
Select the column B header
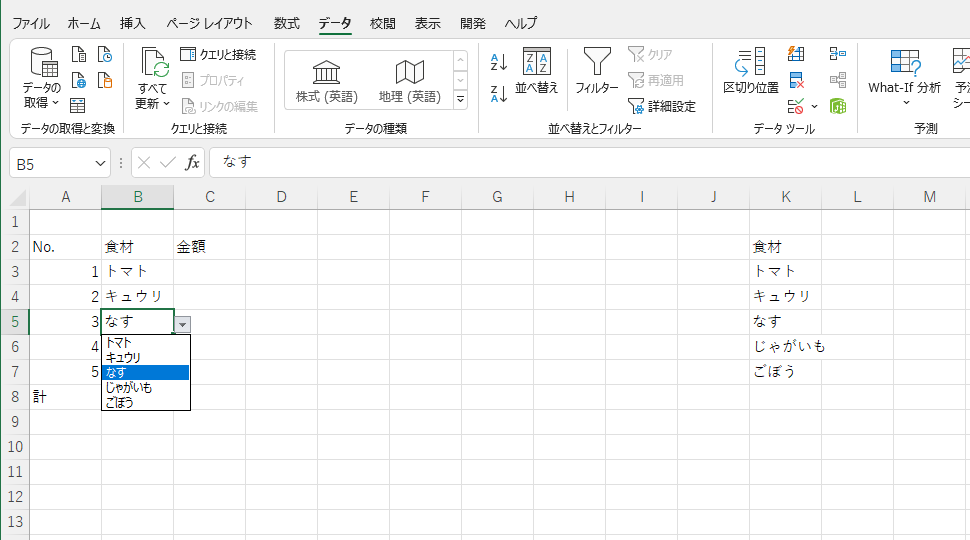(137, 197)
